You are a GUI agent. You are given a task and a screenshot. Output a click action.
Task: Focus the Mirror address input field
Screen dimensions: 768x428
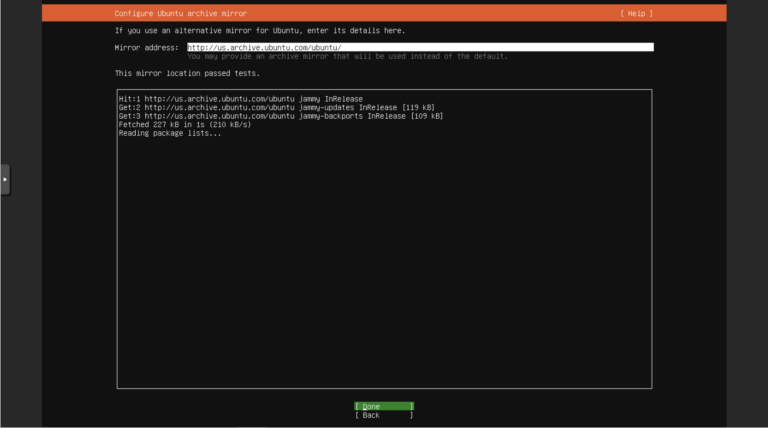(x=420, y=48)
